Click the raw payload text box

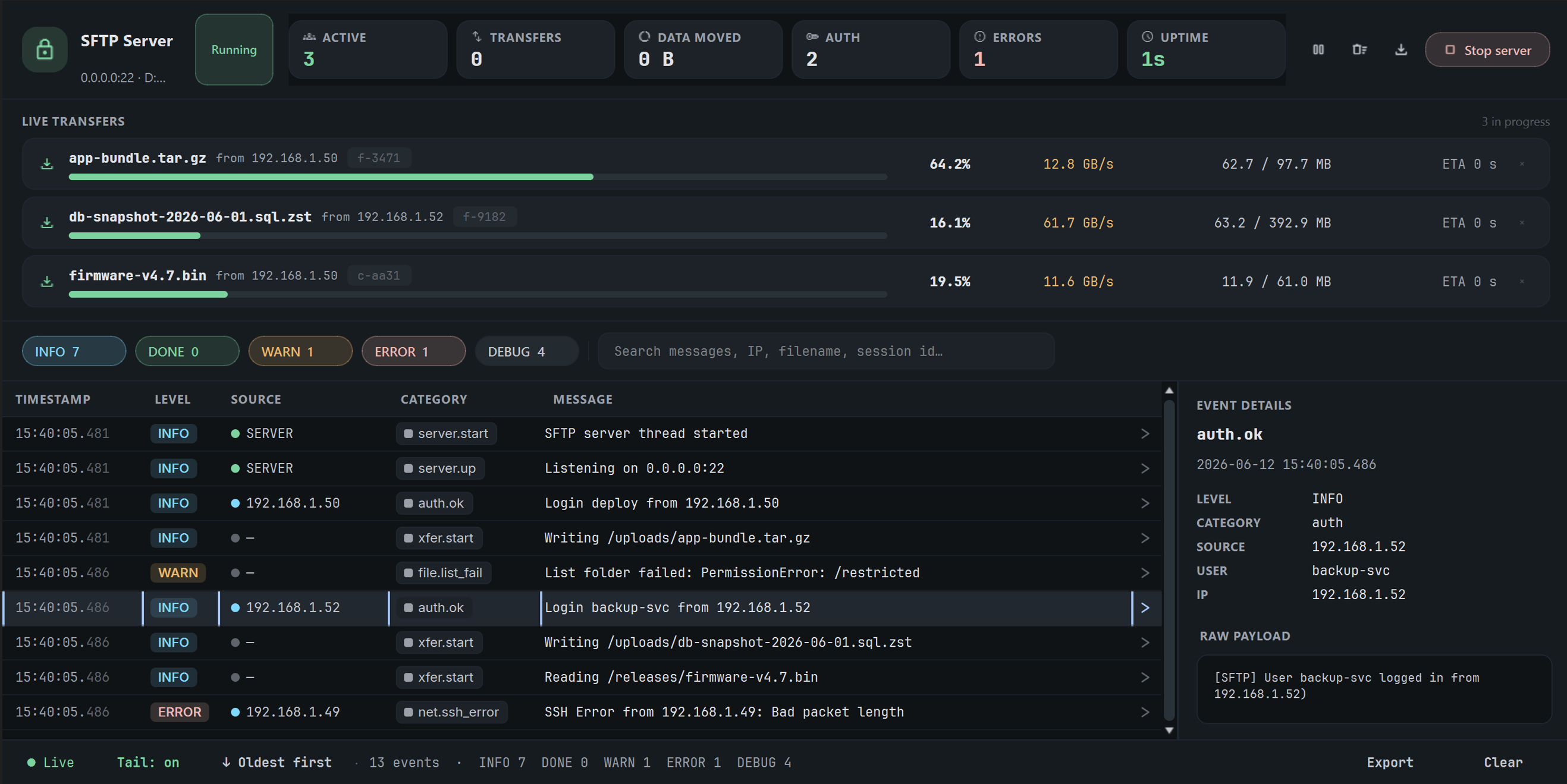click(1374, 689)
